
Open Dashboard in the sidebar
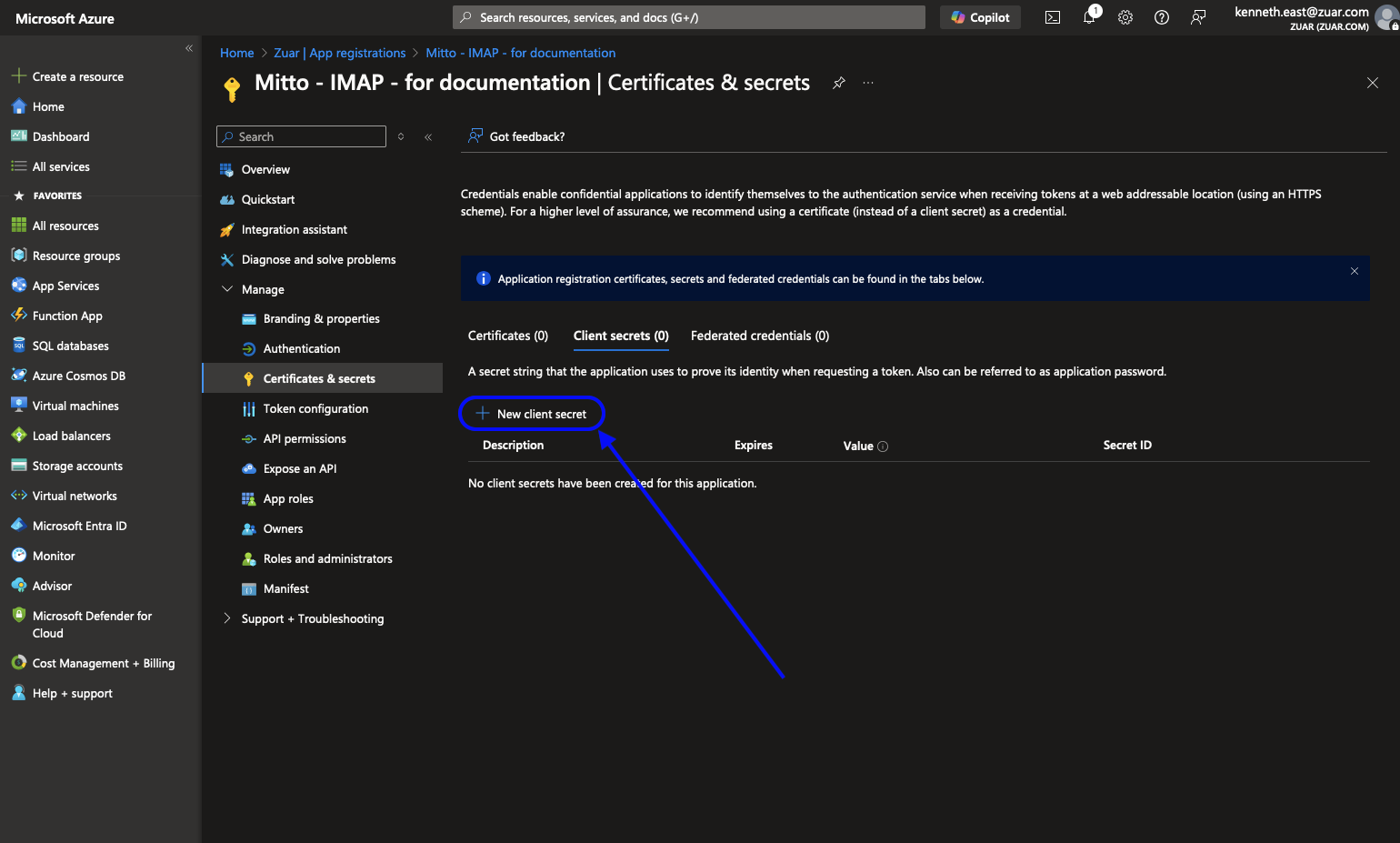(51, 136)
